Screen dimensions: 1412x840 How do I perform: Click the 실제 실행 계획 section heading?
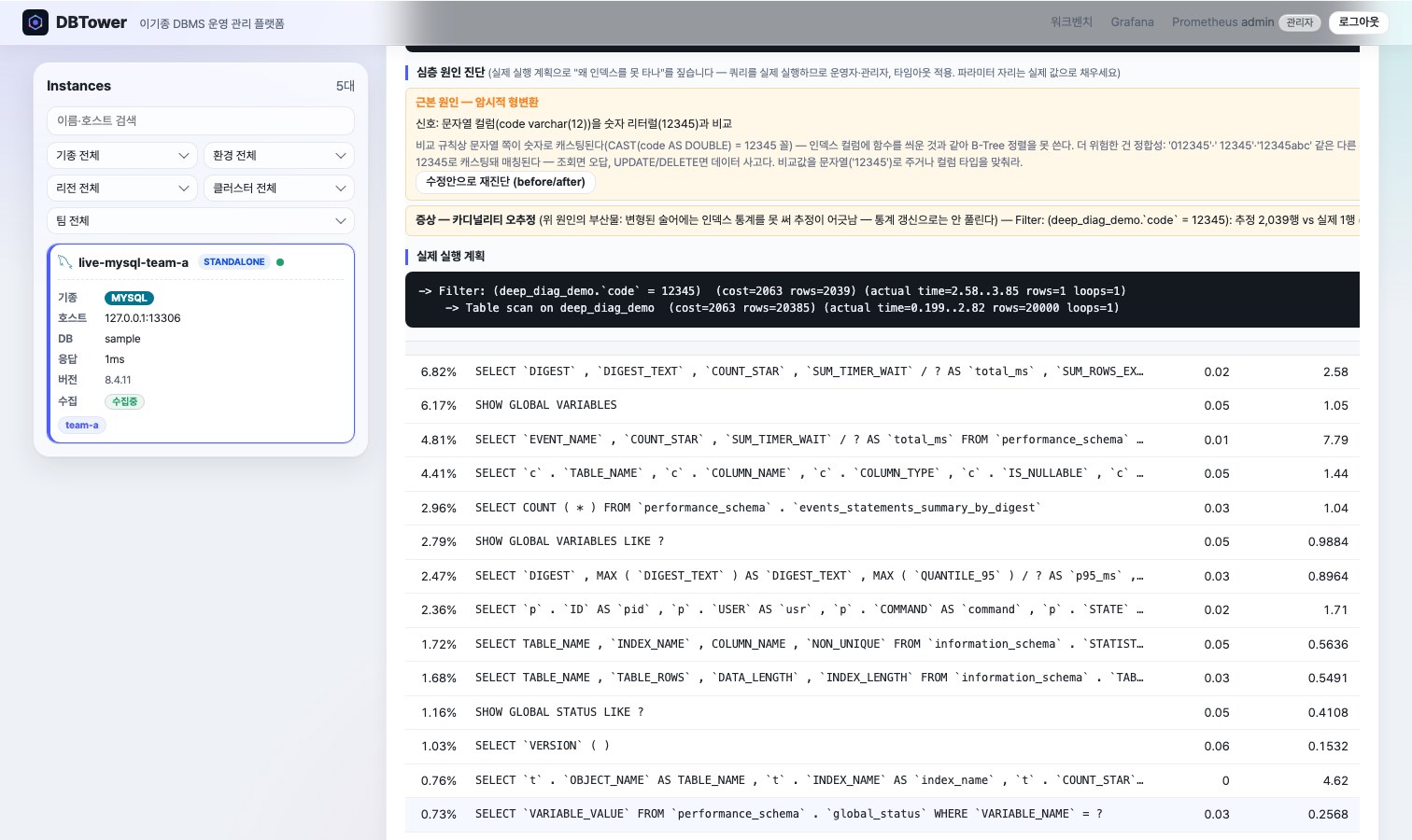click(450, 256)
